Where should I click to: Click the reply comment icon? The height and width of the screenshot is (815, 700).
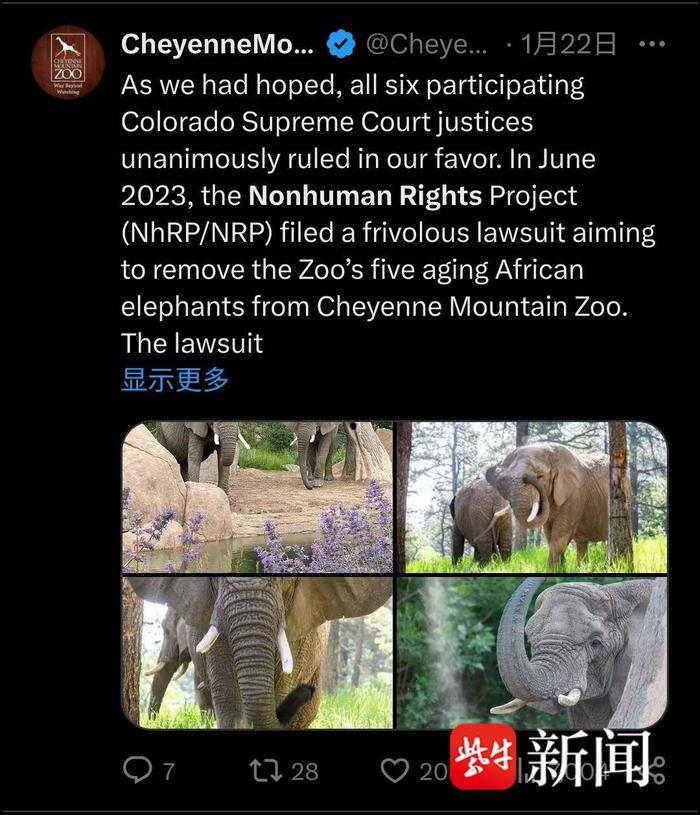(137, 770)
